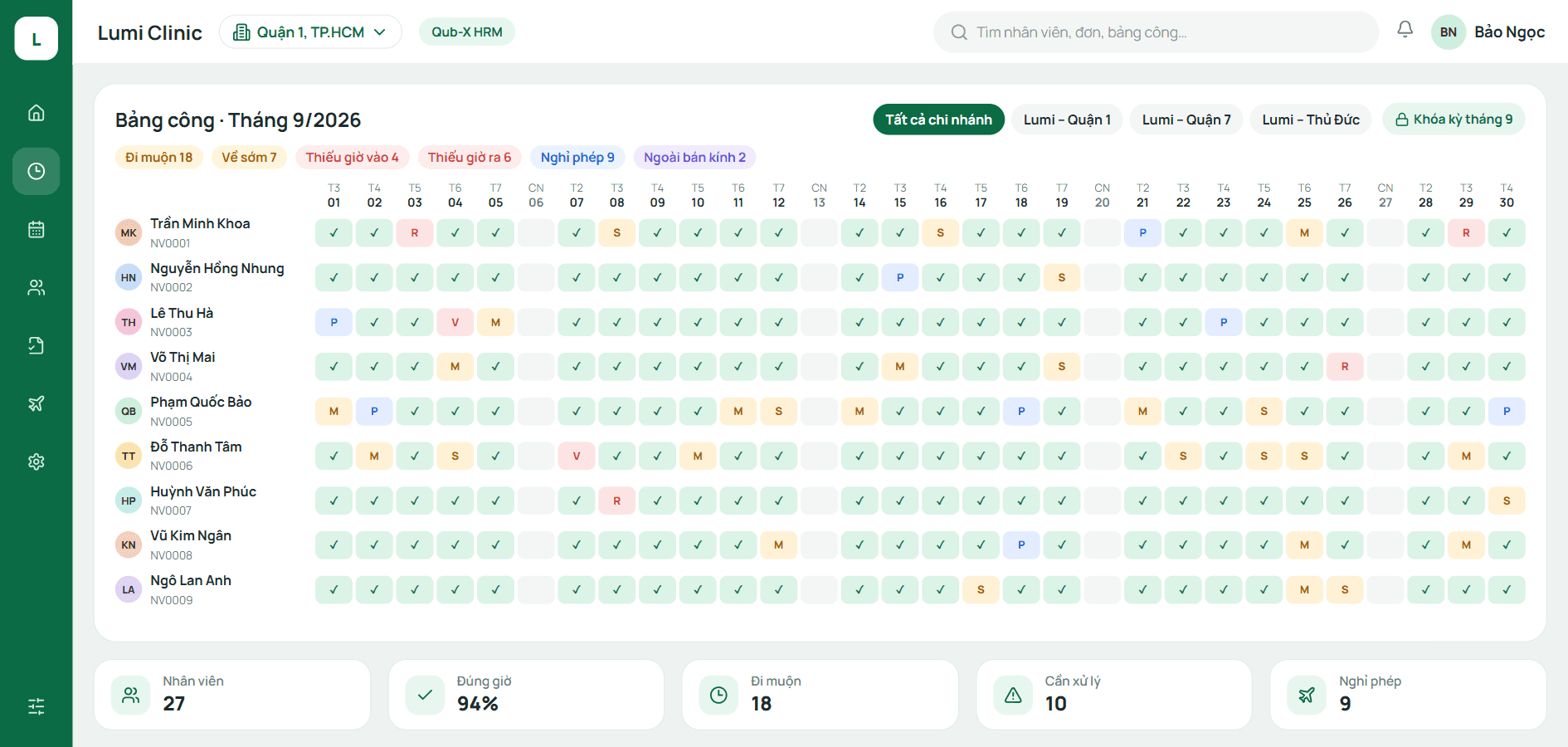The height and width of the screenshot is (747, 1568).
Task: Click the Lumi Clinic L logo
Action: point(36,38)
